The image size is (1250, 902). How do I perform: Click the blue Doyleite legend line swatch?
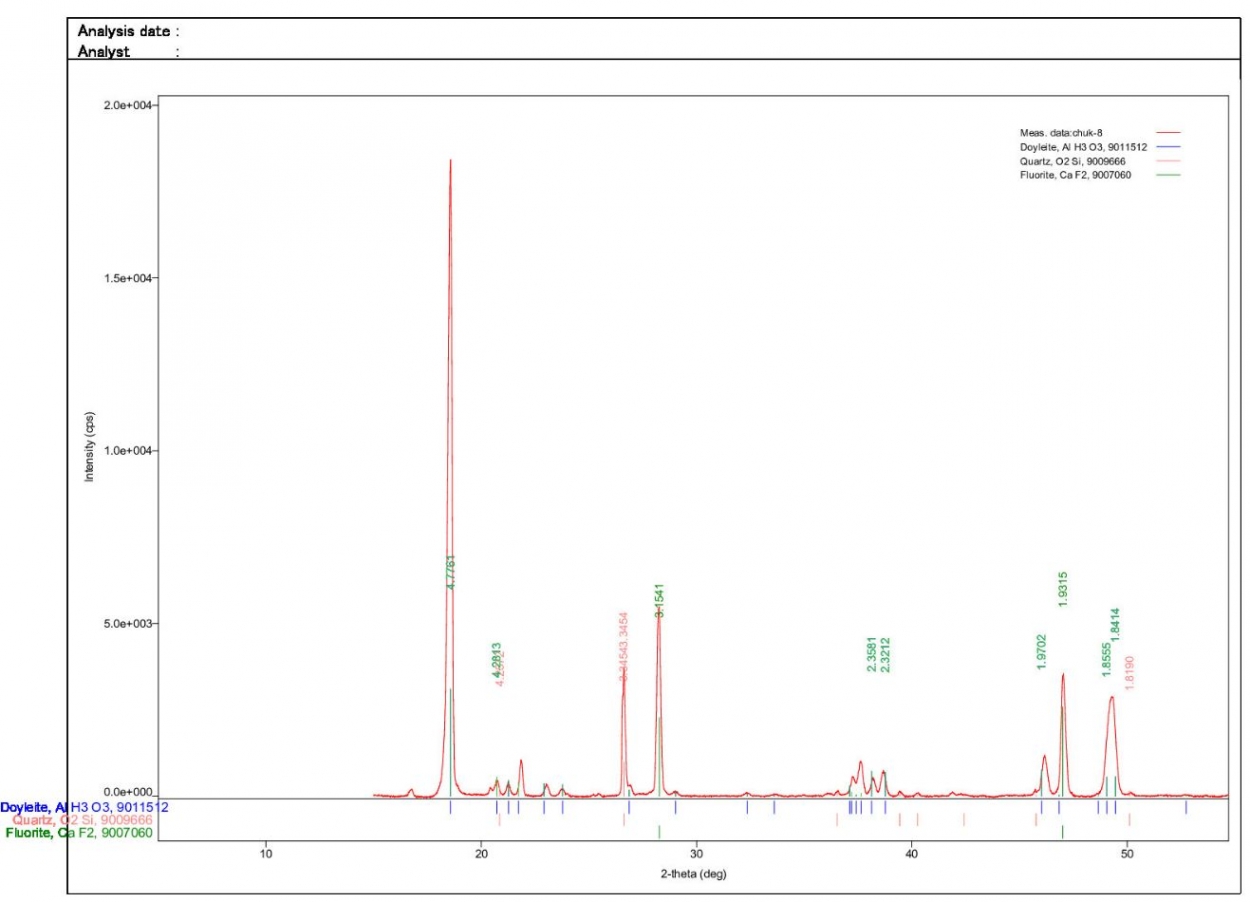[x=1167, y=146]
